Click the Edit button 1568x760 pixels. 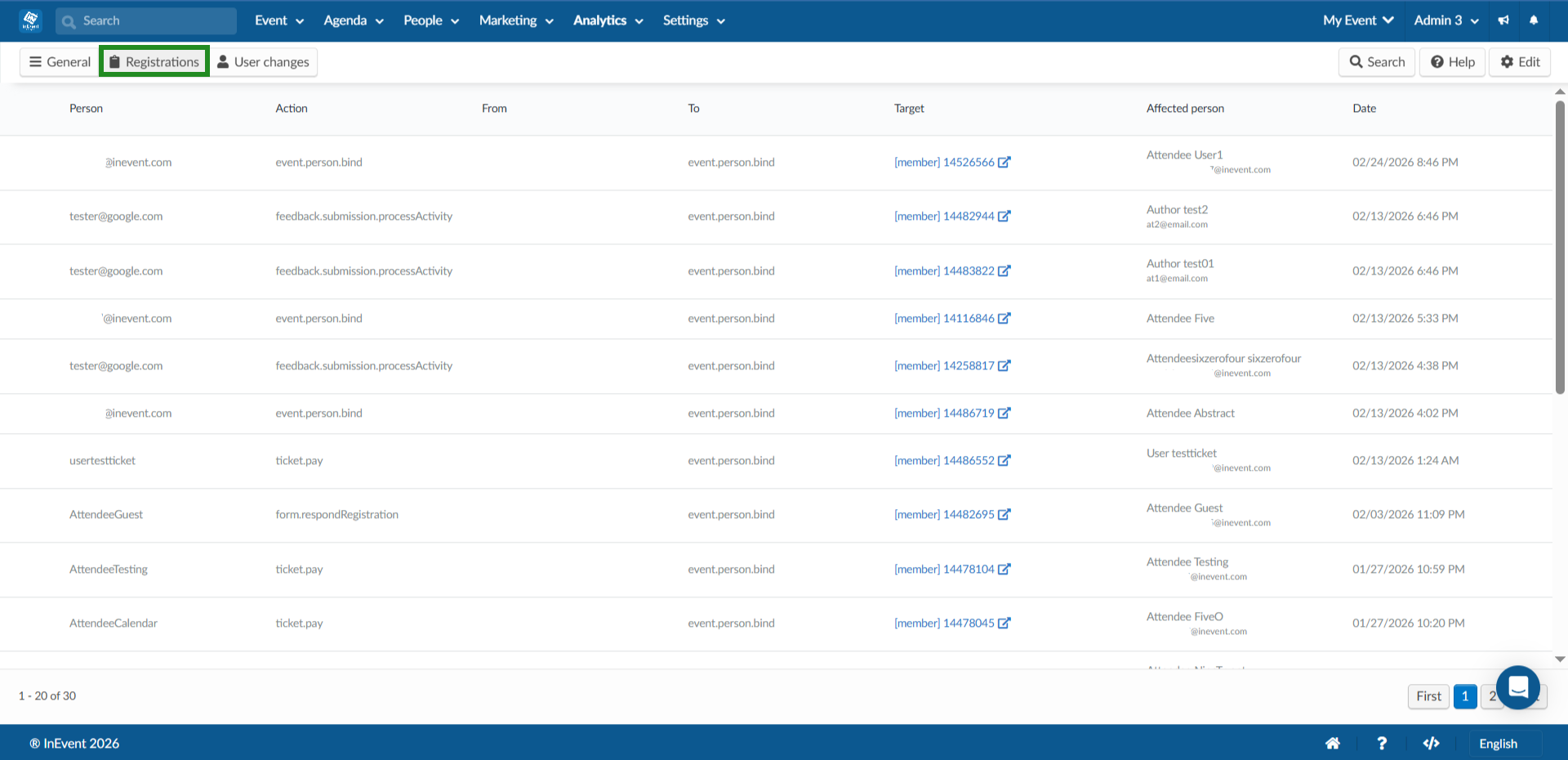tap(1520, 61)
